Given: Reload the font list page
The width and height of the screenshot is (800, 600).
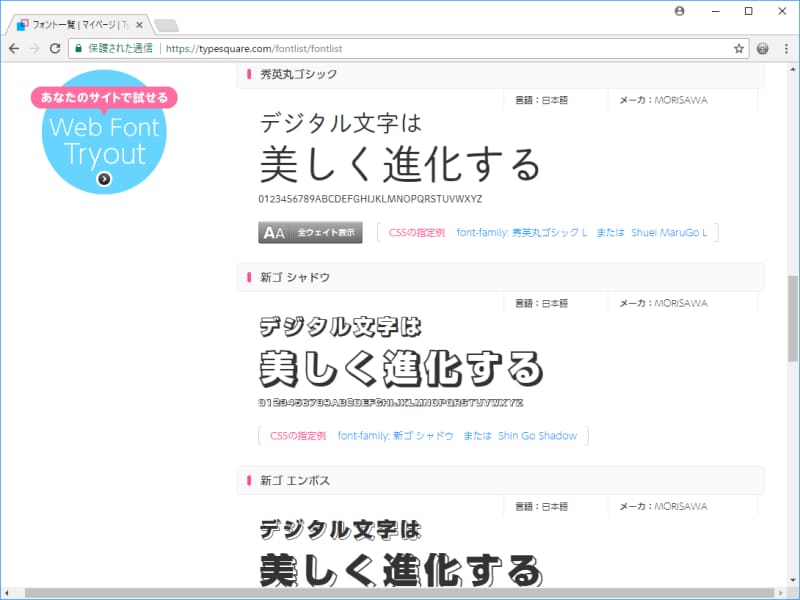Looking at the screenshot, I should pos(56,47).
